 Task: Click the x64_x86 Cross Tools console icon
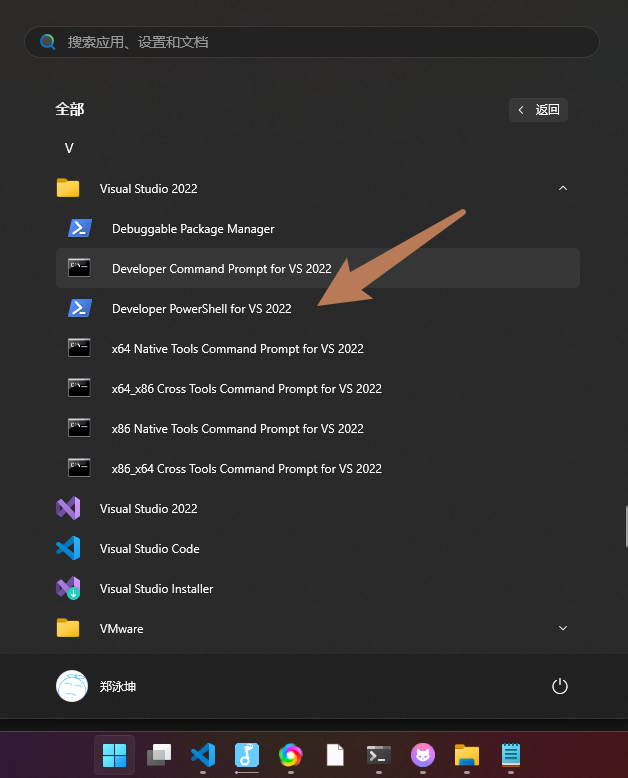pyautogui.click(x=79, y=388)
